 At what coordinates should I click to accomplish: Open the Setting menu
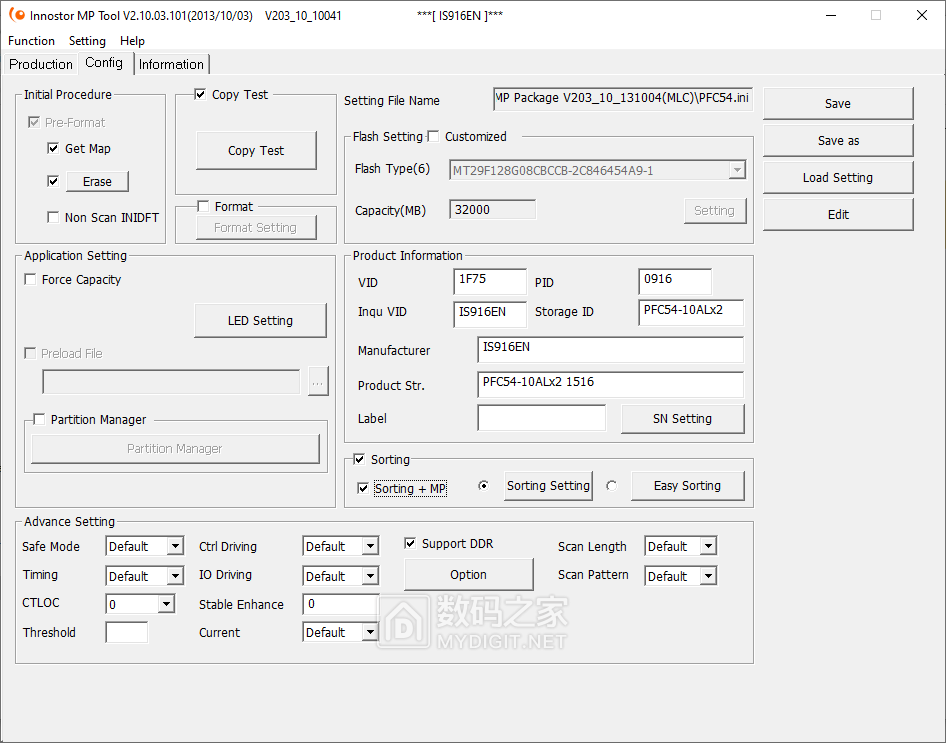tap(87, 40)
